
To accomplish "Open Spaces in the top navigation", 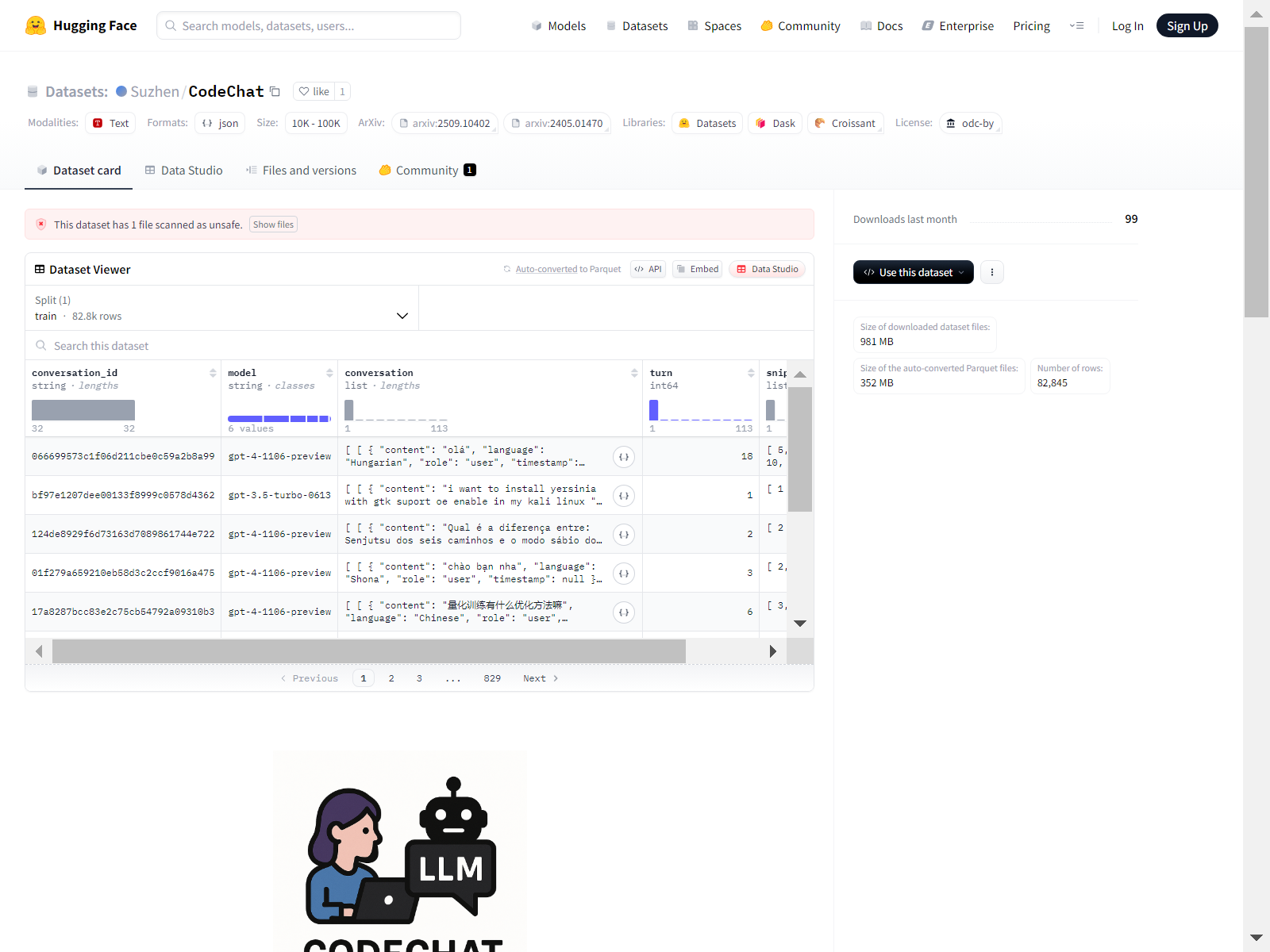I will tap(714, 26).
